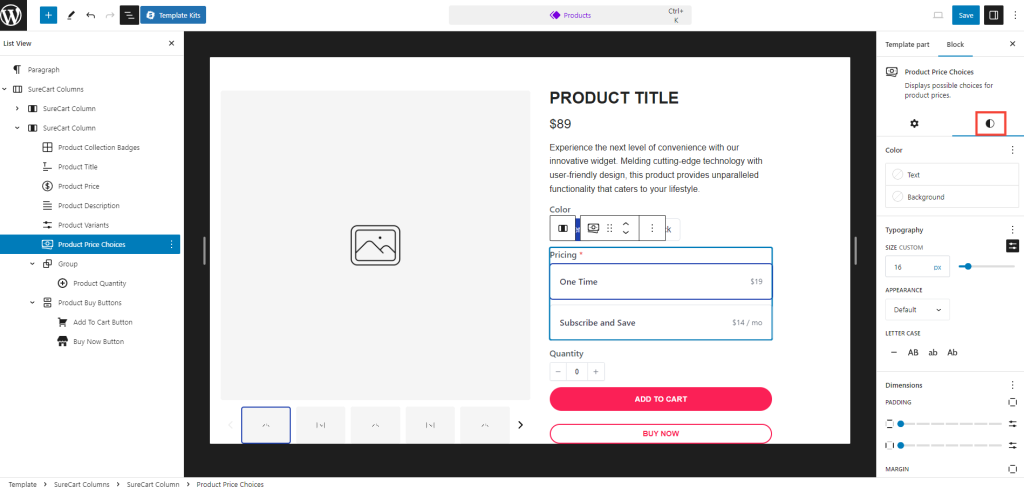Set letter case to uppercase AB
Viewport: 1024px width, 488px height.
913,353
